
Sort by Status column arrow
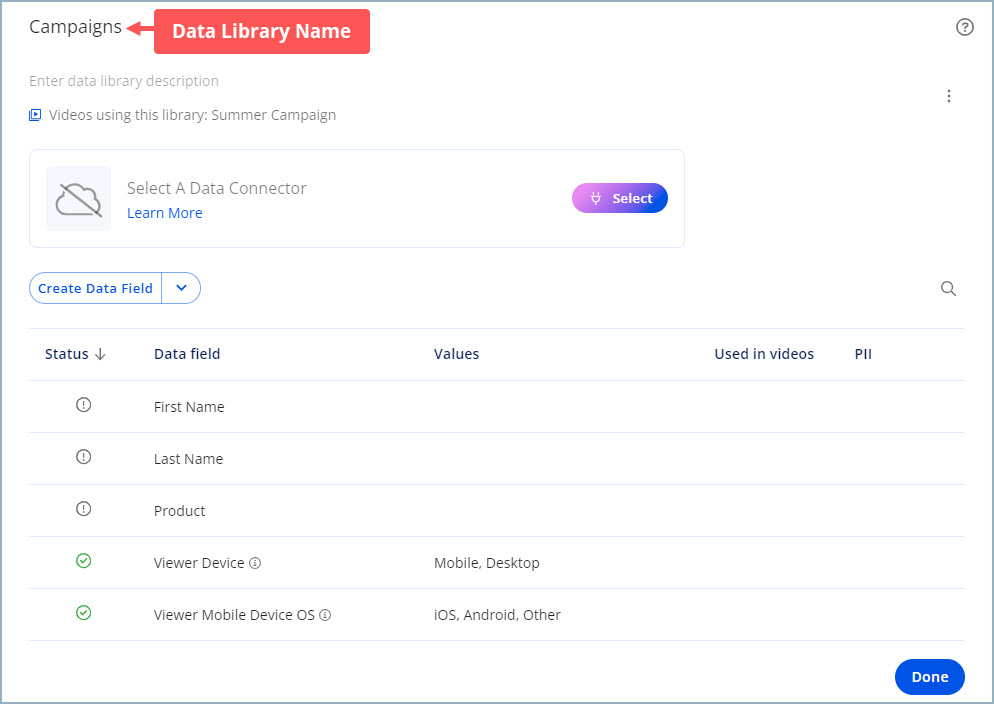pyautogui.click(x=100, y=354)
